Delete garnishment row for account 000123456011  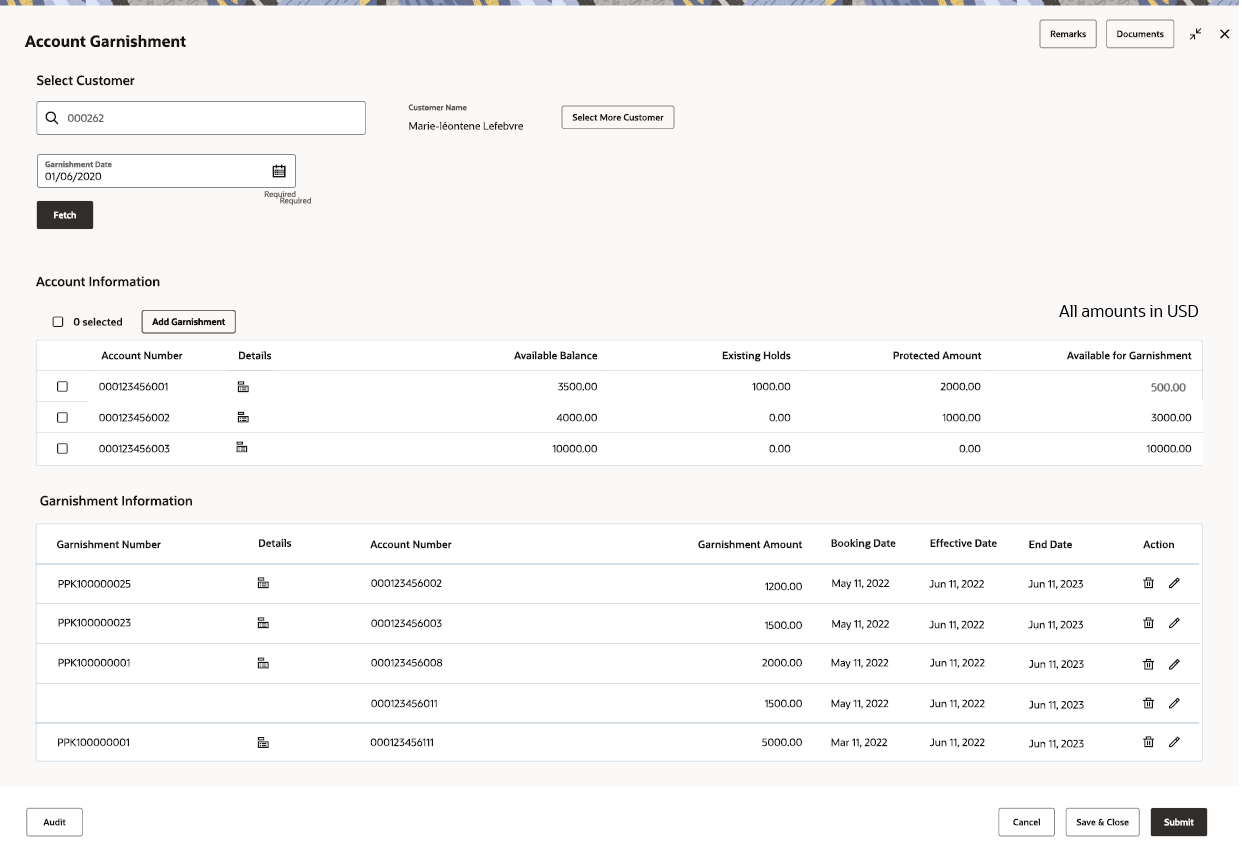(1148, 703)
